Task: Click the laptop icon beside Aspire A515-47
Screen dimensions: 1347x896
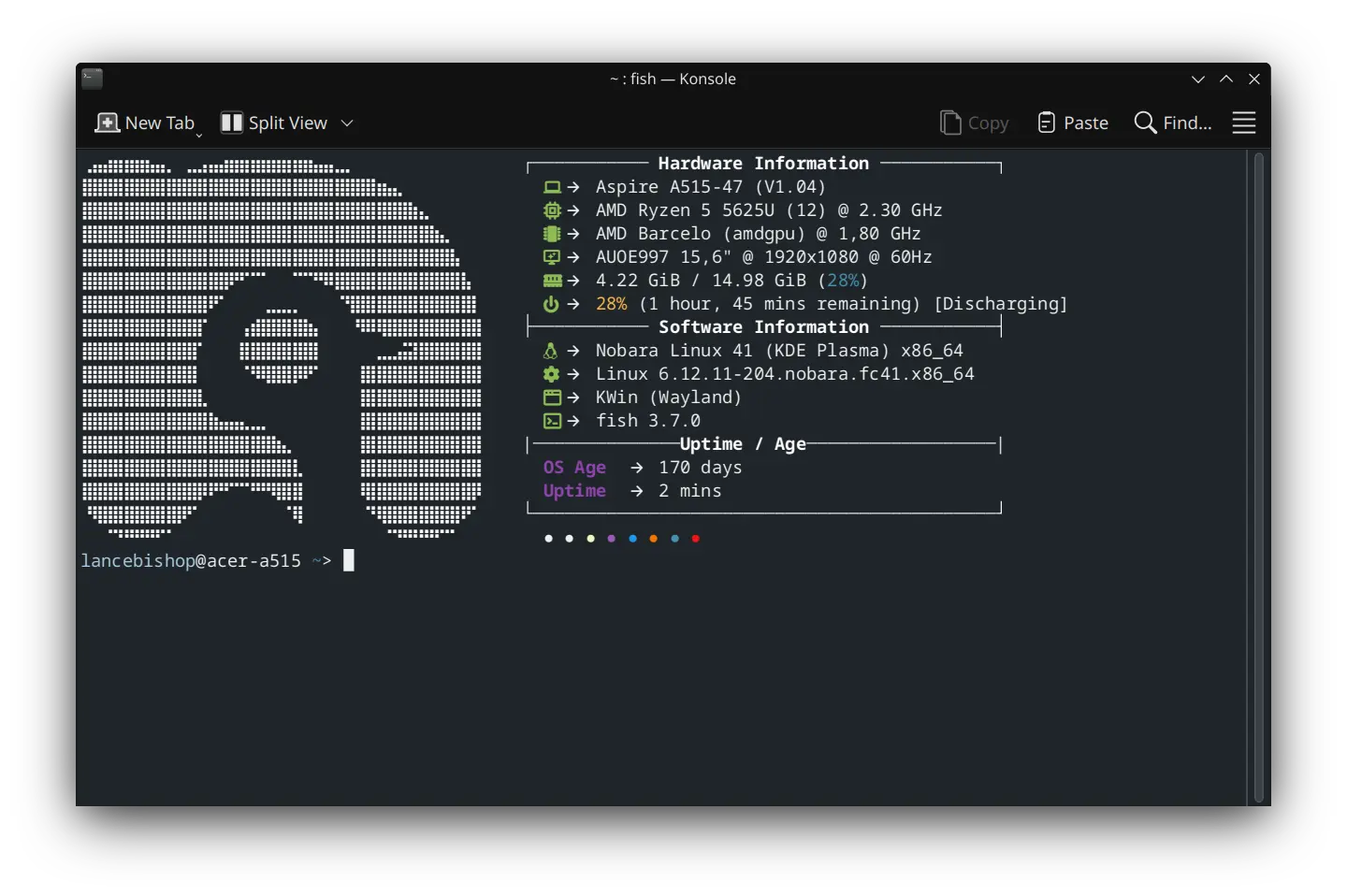Action: coord(552,187)
